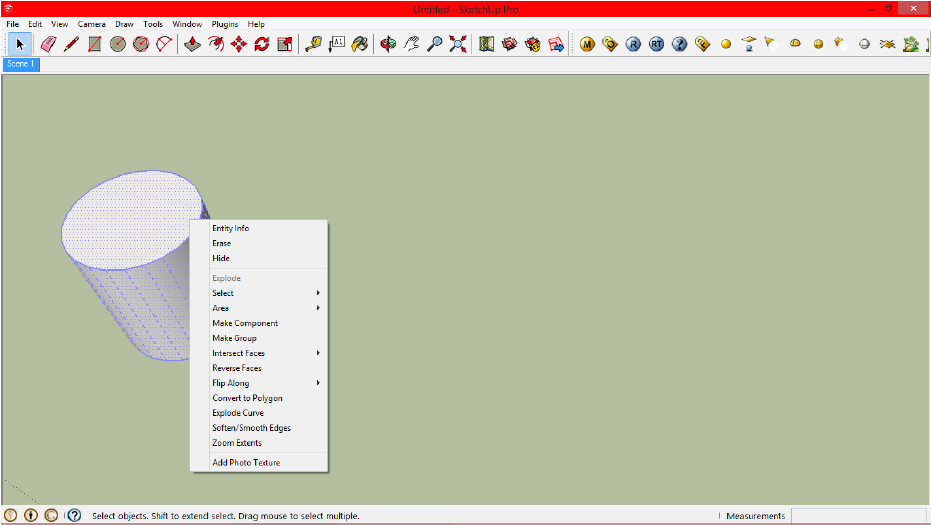Select the Rectangle drawing tool
Image resolution: width=931 pixels, height=525 pixels.
[x=94, y=44]
